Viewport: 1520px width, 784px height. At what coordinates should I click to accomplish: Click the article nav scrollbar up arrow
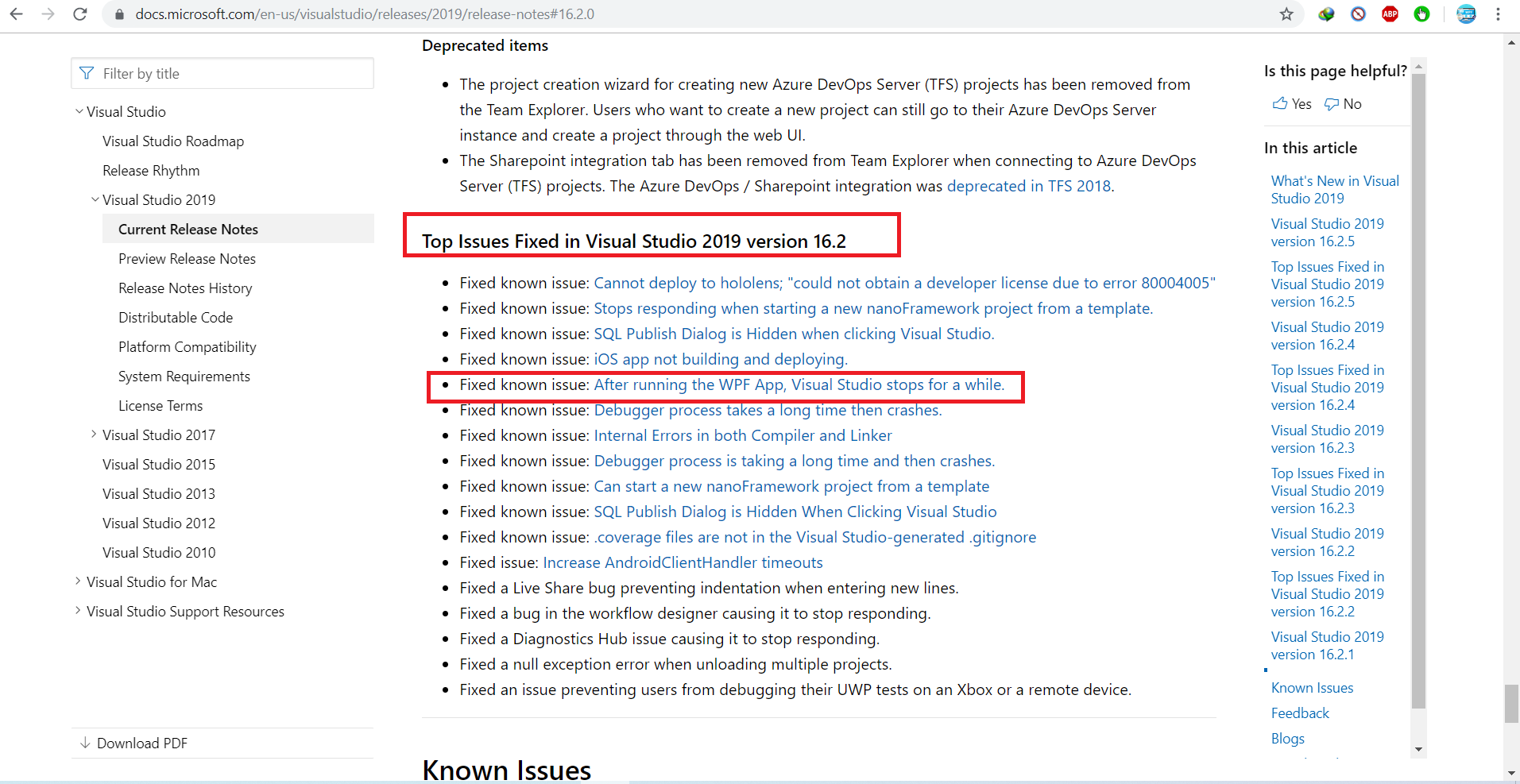[x=1418, y=65]
